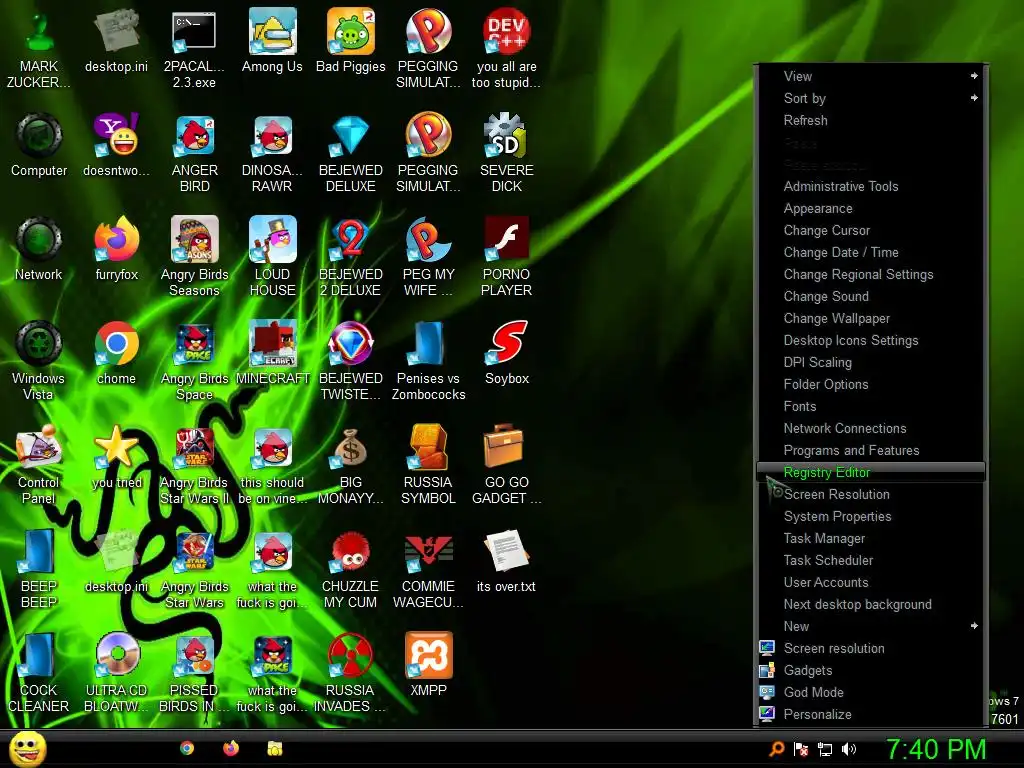Select the you tried star icon
Screen dimensions: 1024x768
117,456
